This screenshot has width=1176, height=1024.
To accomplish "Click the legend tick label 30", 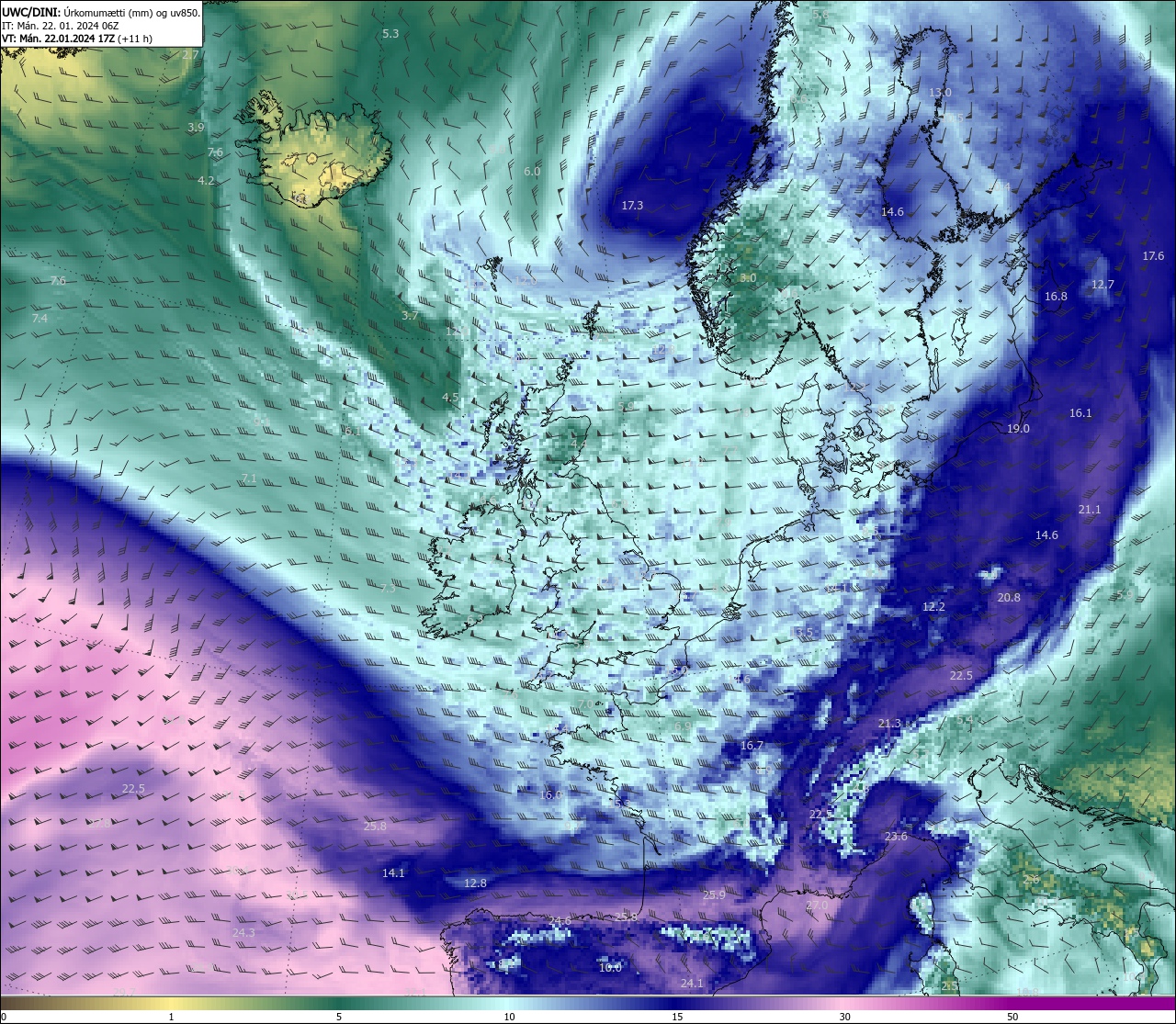I will 844,1017.
